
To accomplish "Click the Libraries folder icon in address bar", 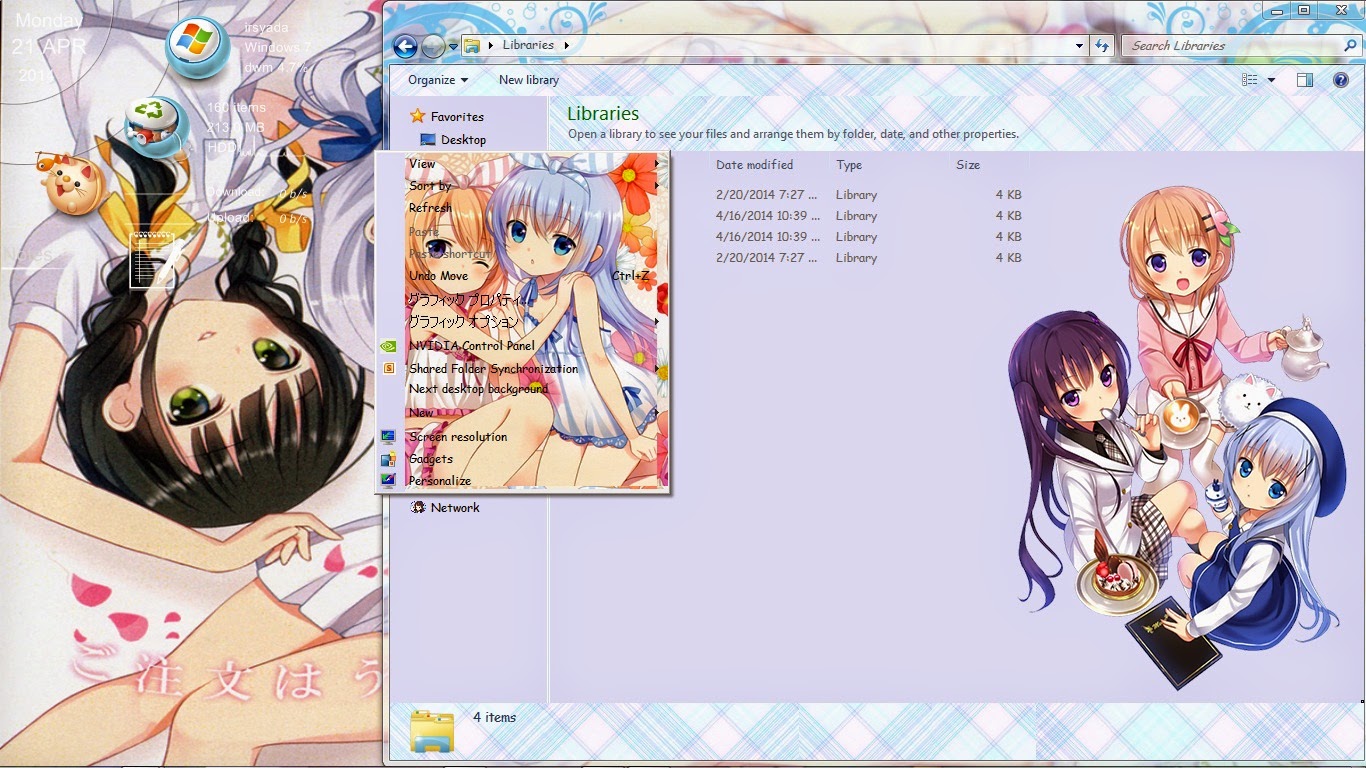I will 472,46.
